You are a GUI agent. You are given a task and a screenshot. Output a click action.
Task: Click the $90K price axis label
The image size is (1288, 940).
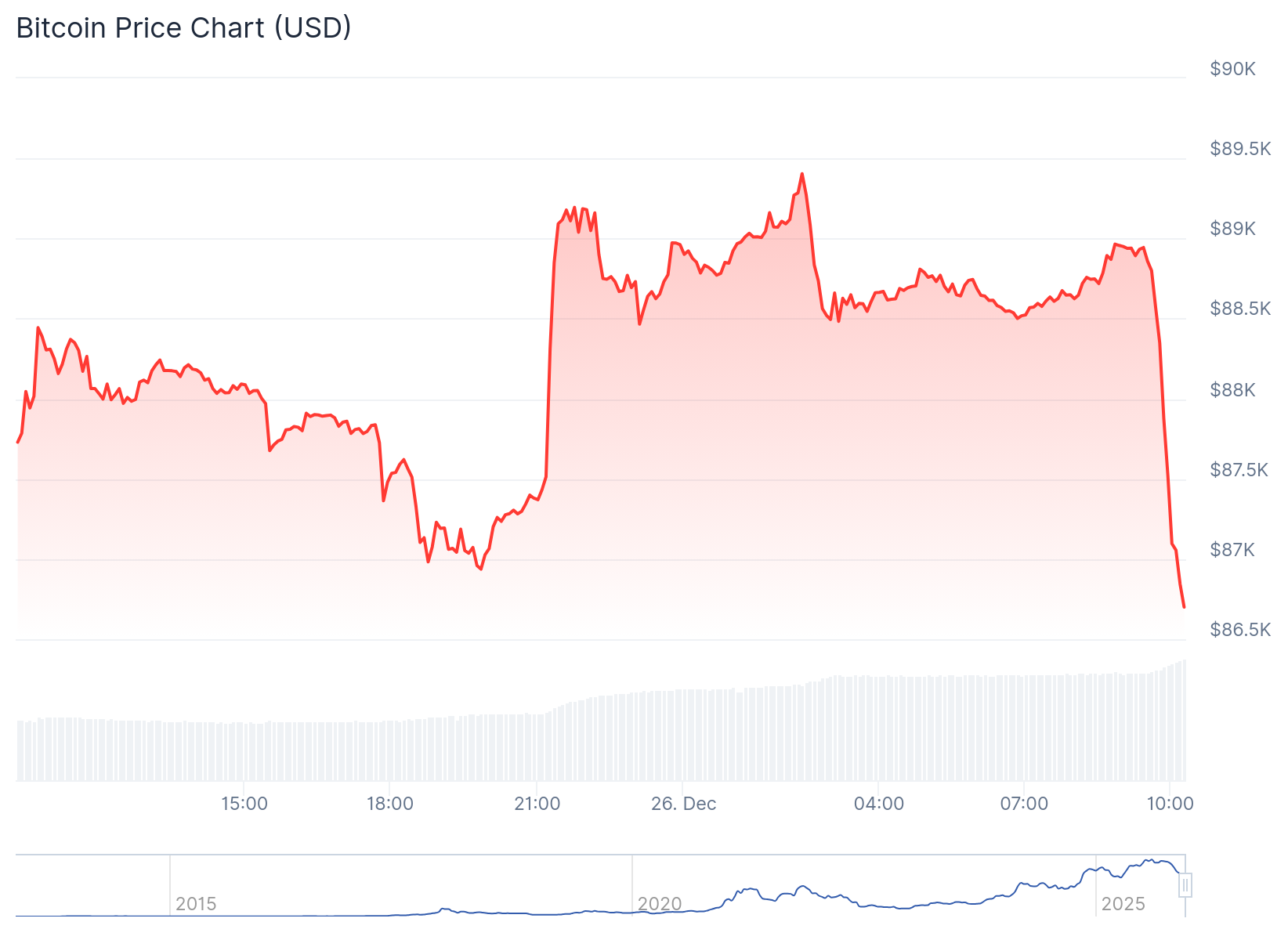pos(1232,69)
